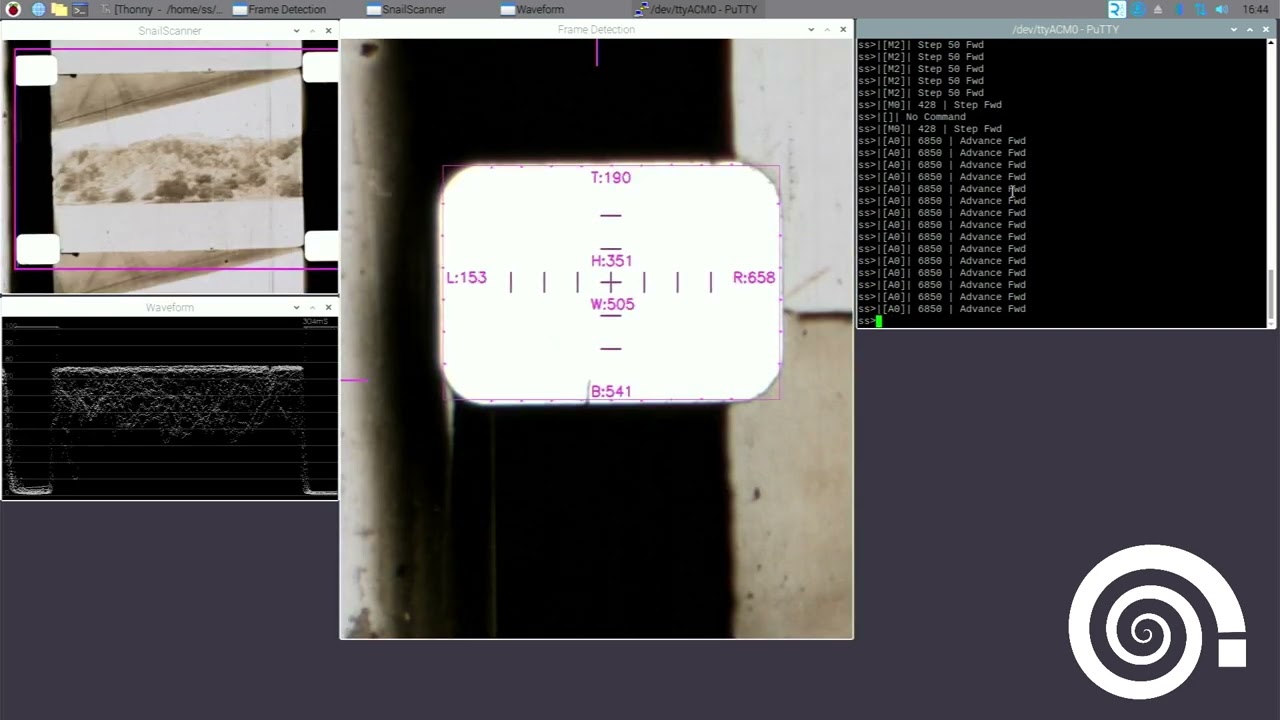
Task: Minimize the Waveform window
Action: (296, 307)
